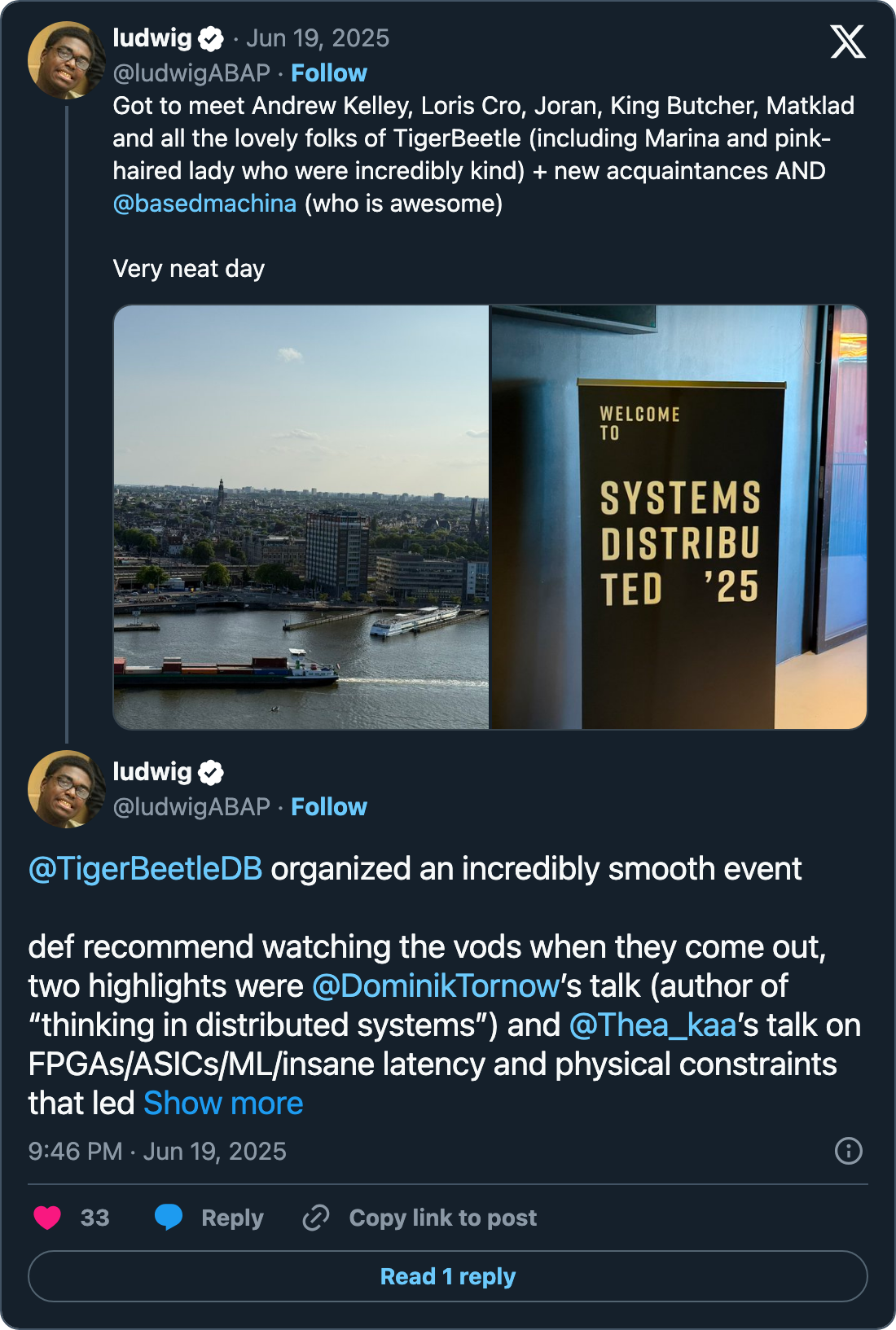Image resolution: width=896 pixels, height=1330 pixels.
Task: Click the blue reply bubble icon
Action: (169, 1217)
